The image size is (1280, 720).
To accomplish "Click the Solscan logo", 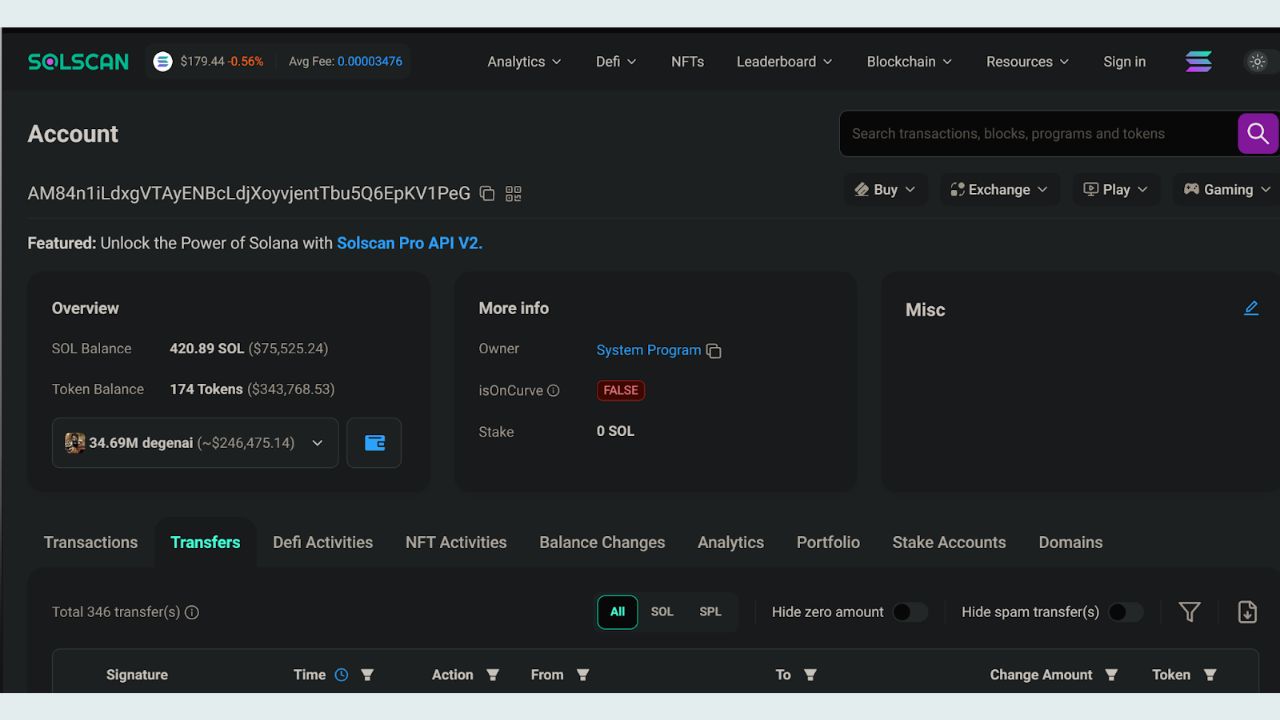I will click(78, 62).
